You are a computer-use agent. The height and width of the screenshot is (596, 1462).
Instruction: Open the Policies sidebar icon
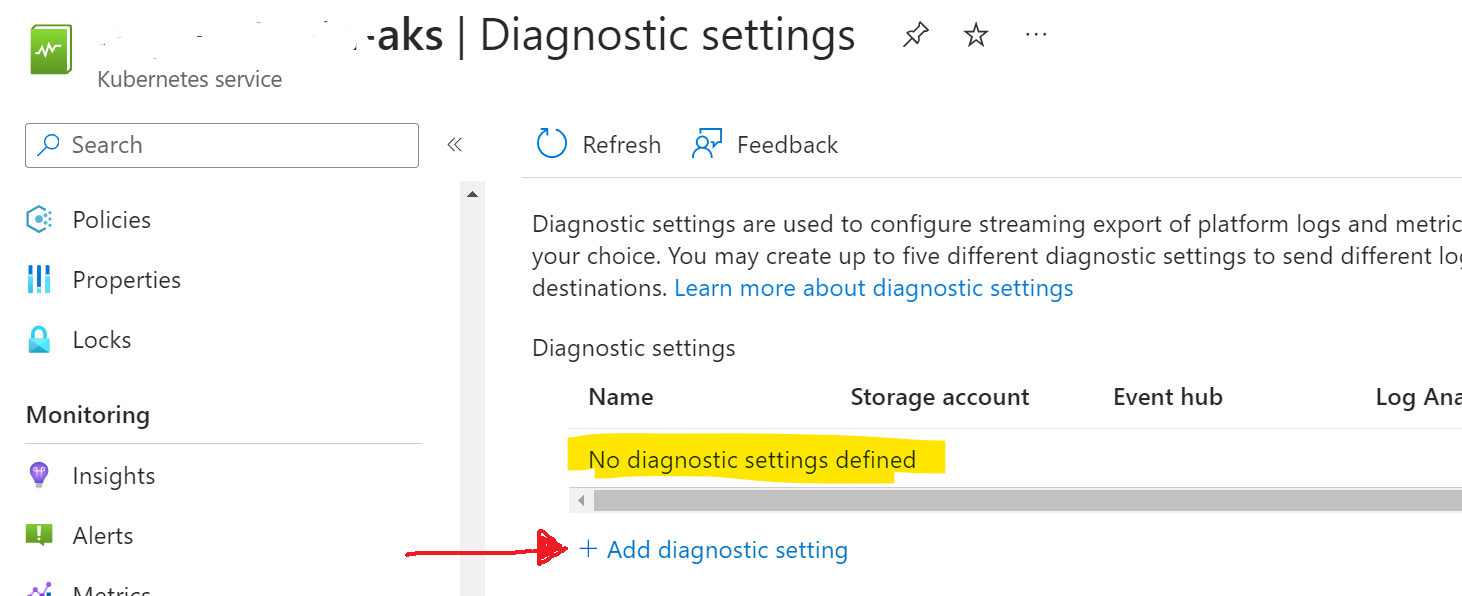tap(38, 219)
